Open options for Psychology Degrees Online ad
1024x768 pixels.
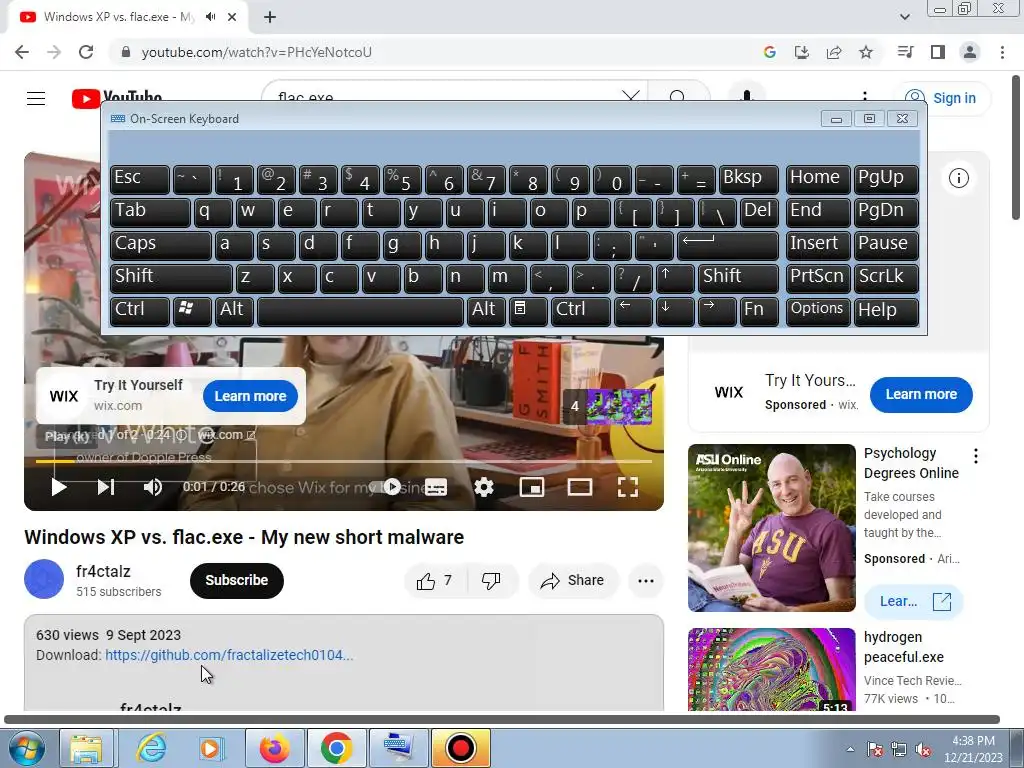(x=976, y=456)
